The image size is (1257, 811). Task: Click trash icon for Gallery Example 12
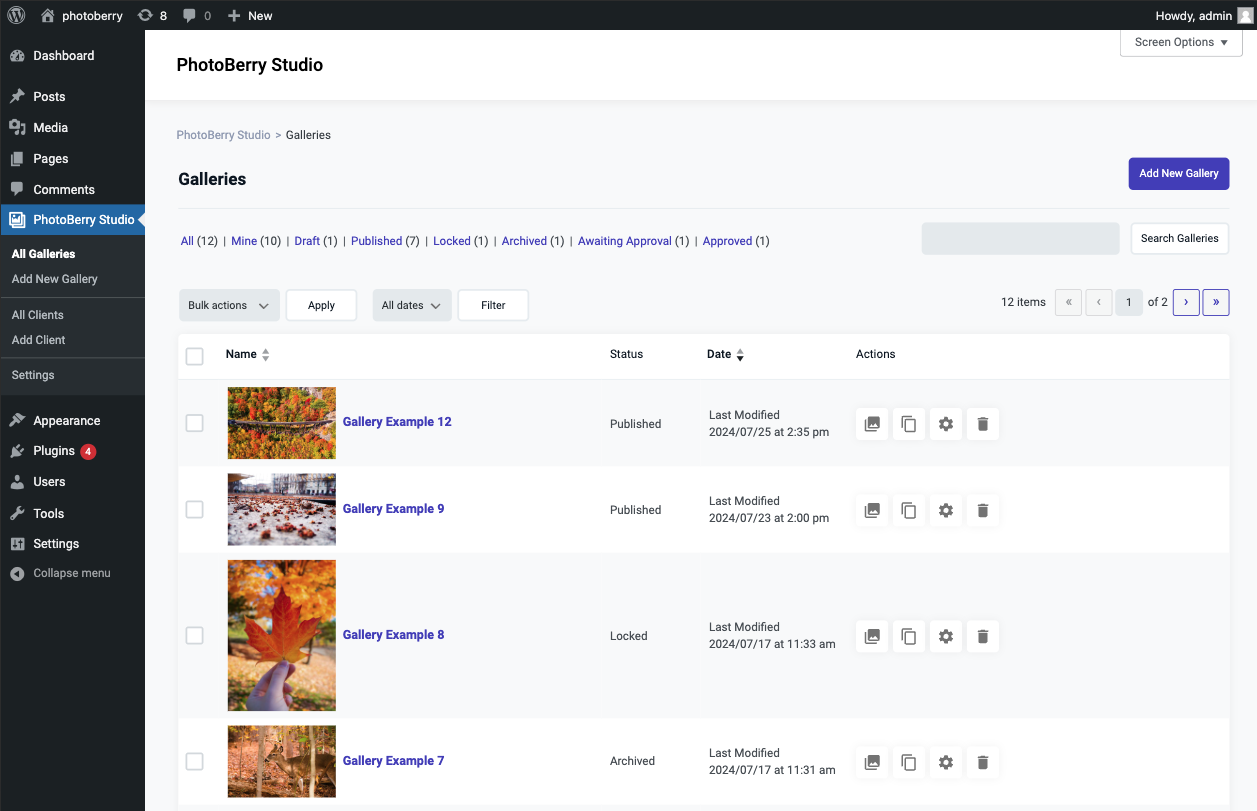pos(983,424)
